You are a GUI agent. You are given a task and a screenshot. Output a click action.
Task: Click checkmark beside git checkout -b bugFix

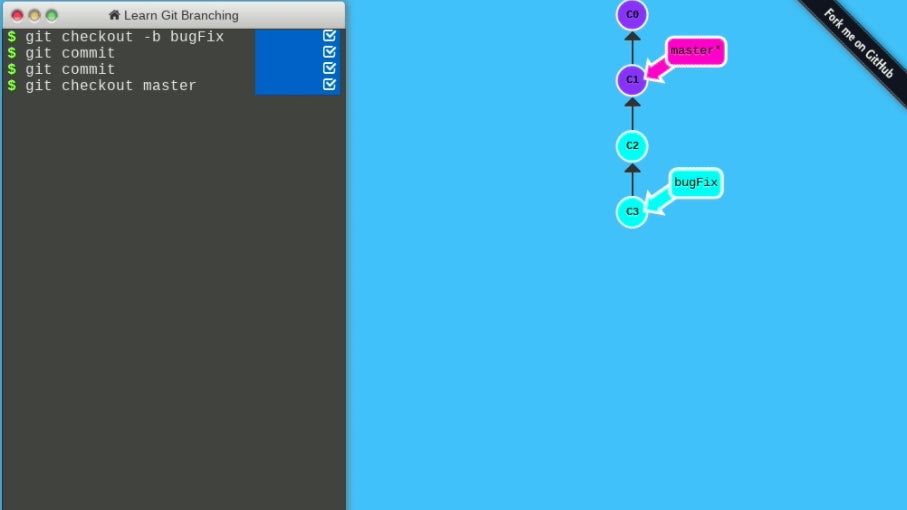click(x=329, y=36)
